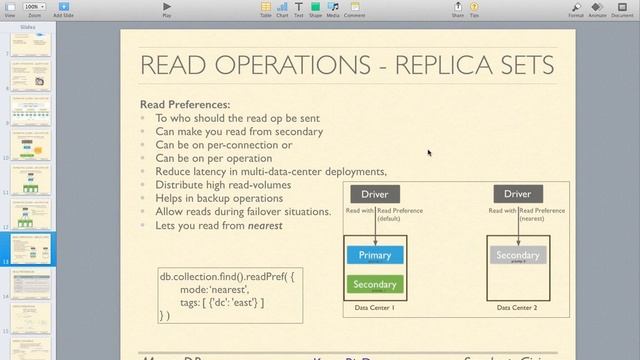This screenshot has height=360, width=640.
Task: Click bullet 'Distribute high read-volumes'
Action: pos(223,185)
